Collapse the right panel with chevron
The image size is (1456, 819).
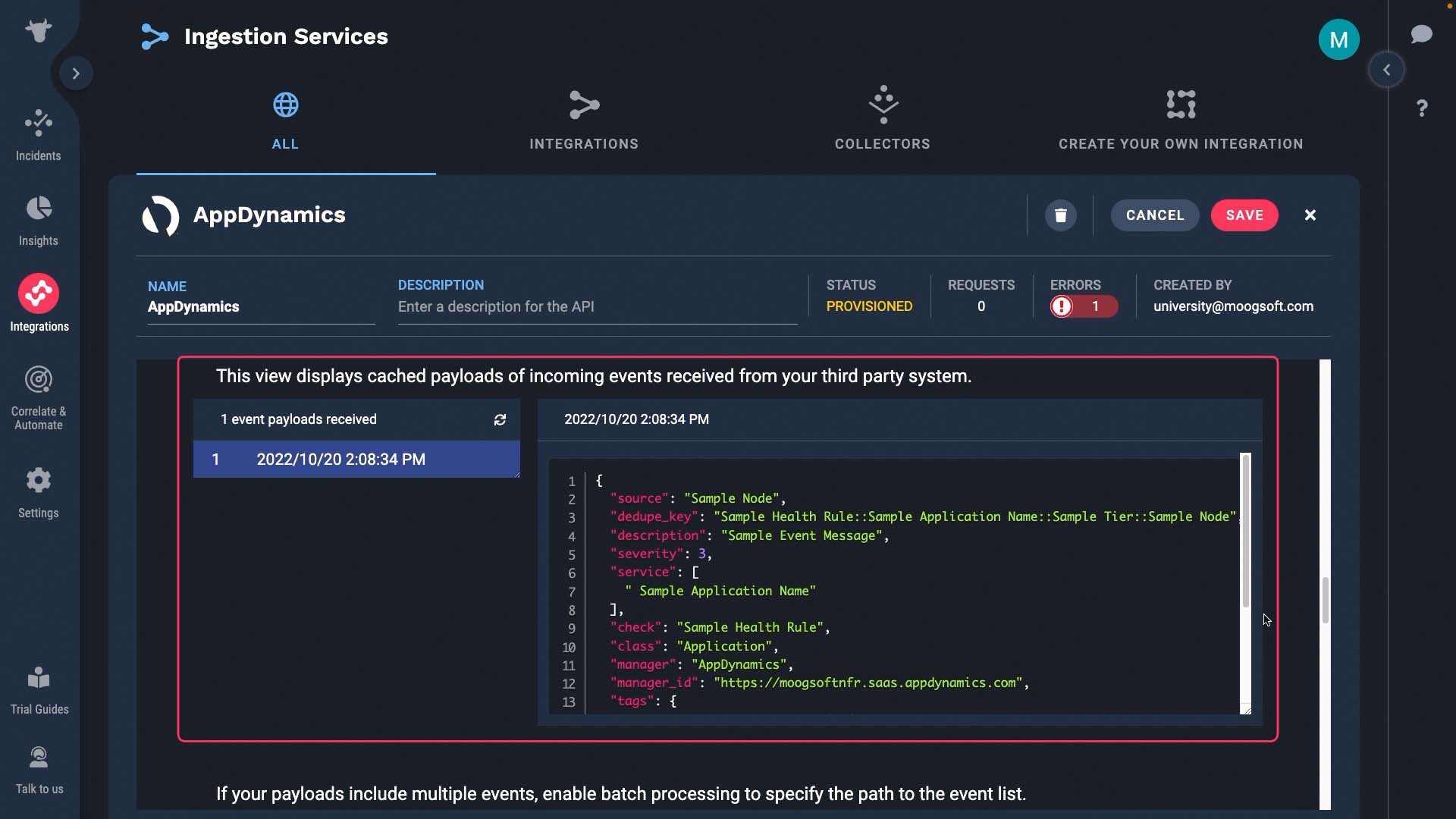pyautogui.click(x=1386, y=70)
